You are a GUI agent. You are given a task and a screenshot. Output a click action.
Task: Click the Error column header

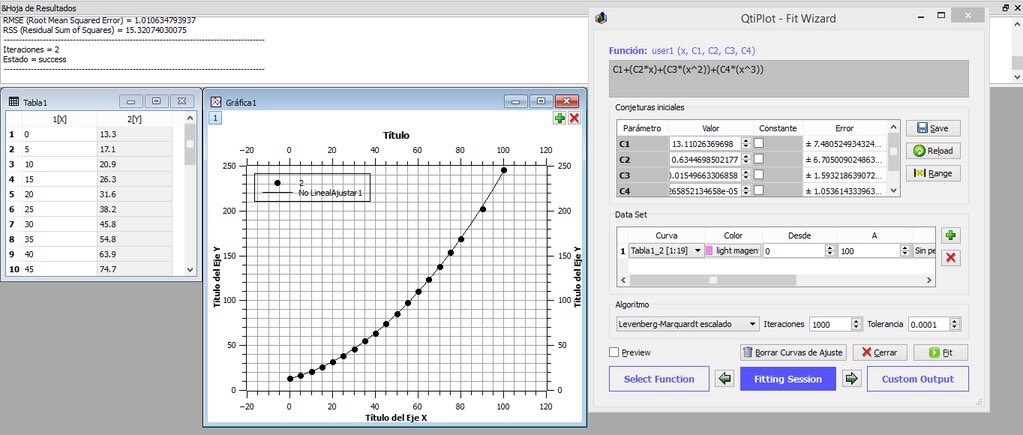point(844,128)
